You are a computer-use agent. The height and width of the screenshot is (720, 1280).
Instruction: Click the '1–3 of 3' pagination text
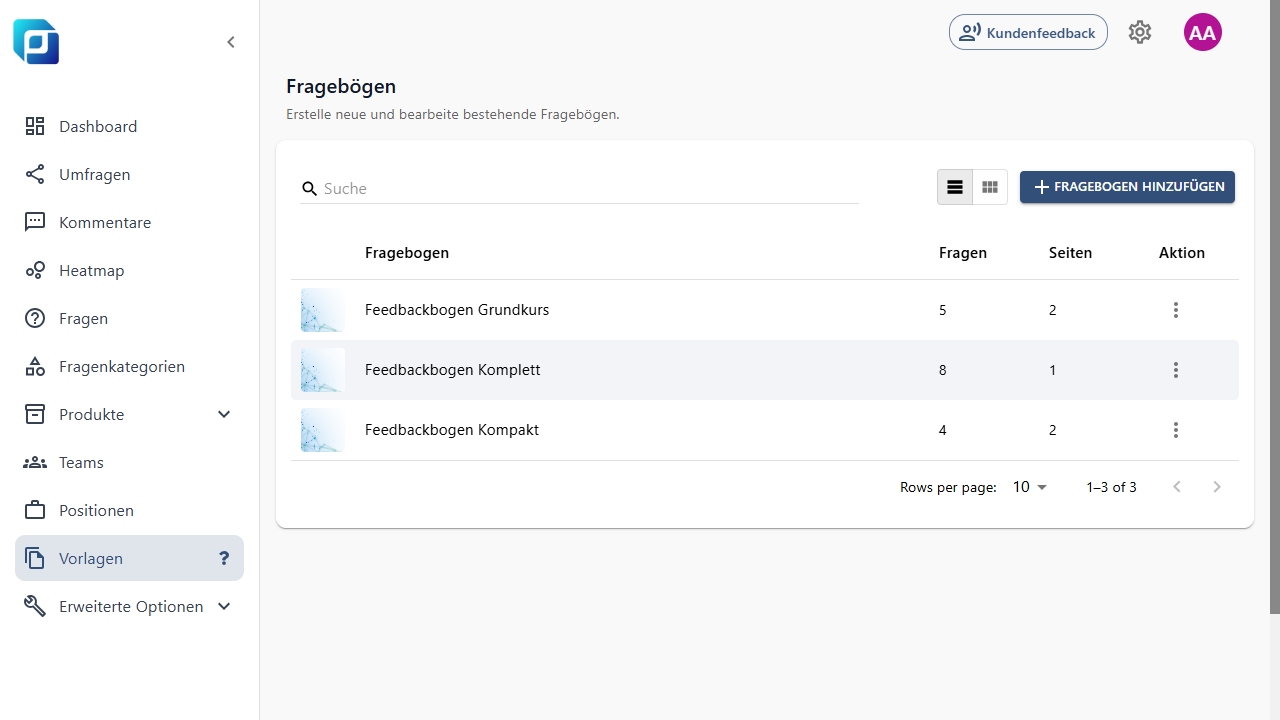pos(1112,487)
